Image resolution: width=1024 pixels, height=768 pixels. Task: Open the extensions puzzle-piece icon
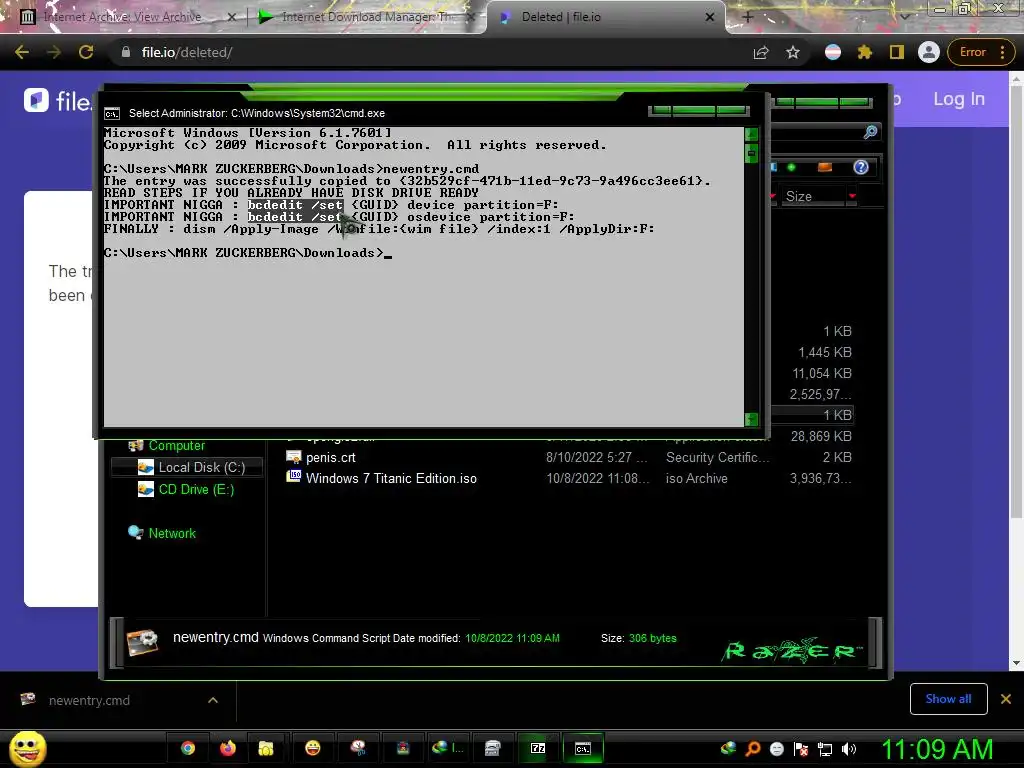pyautogui.click(x=865, y=52)
